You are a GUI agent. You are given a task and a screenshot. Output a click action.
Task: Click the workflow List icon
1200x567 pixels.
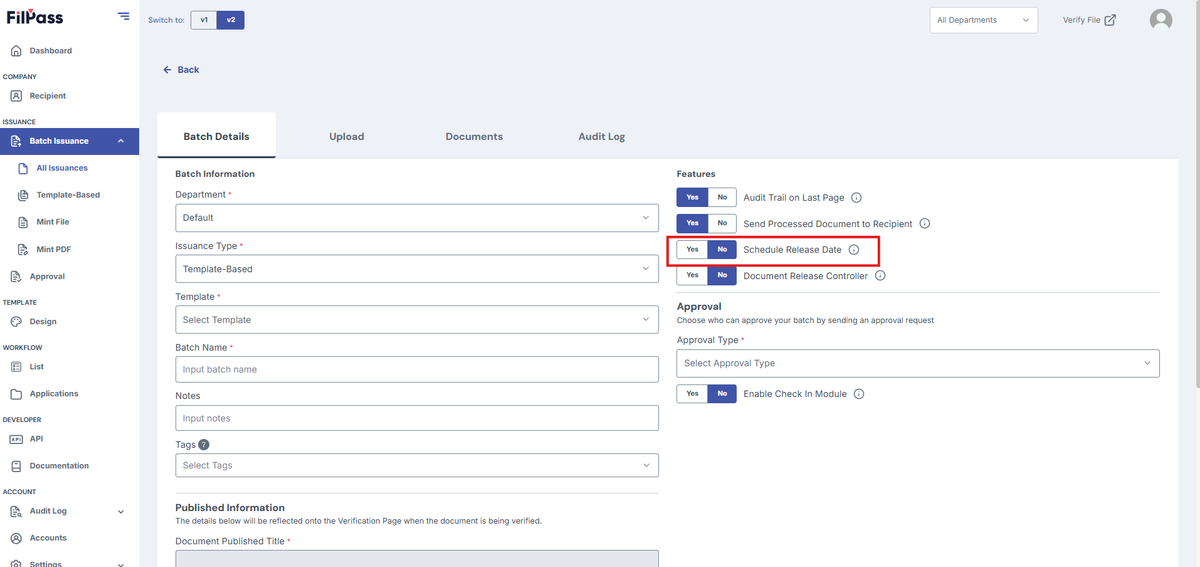coord(16,367)
